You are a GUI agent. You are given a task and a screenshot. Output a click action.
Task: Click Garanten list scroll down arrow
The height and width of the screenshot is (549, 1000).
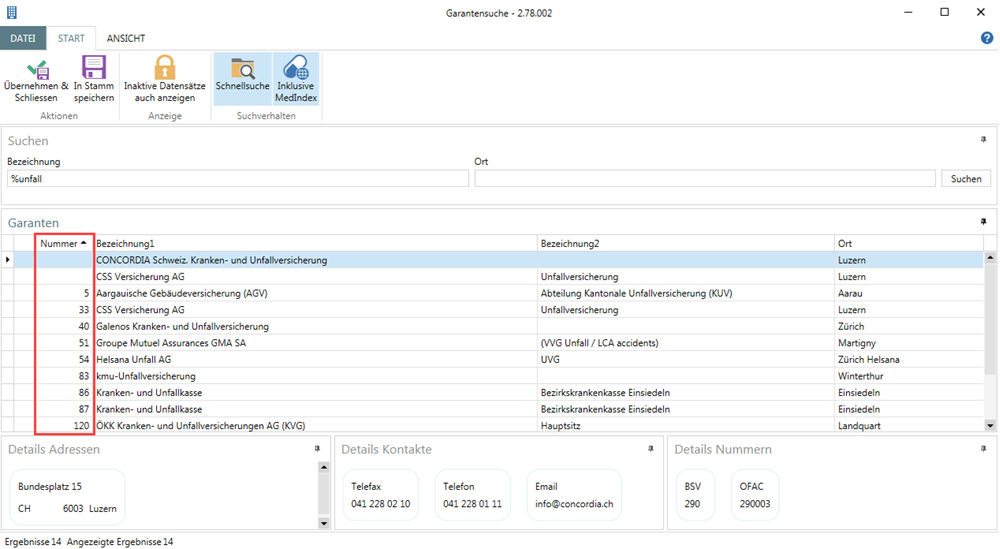tap(990, 426)
